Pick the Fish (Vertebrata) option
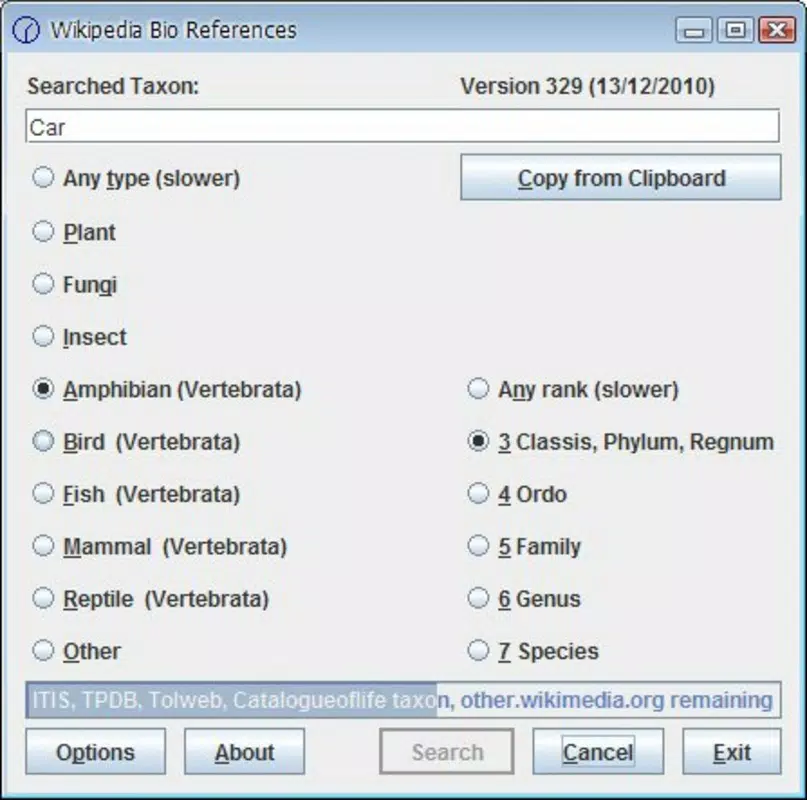807x800 pixels. [136, 494]
